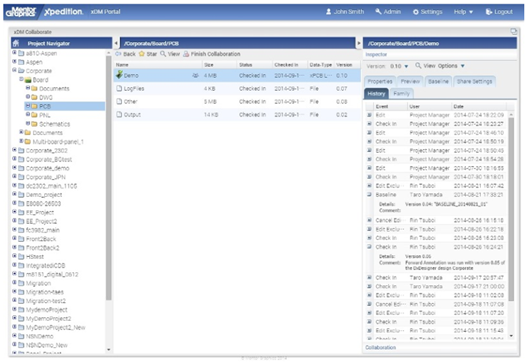Select the LogFiles file row
This screenshot has height=363, width=525.
pos(237,89)
